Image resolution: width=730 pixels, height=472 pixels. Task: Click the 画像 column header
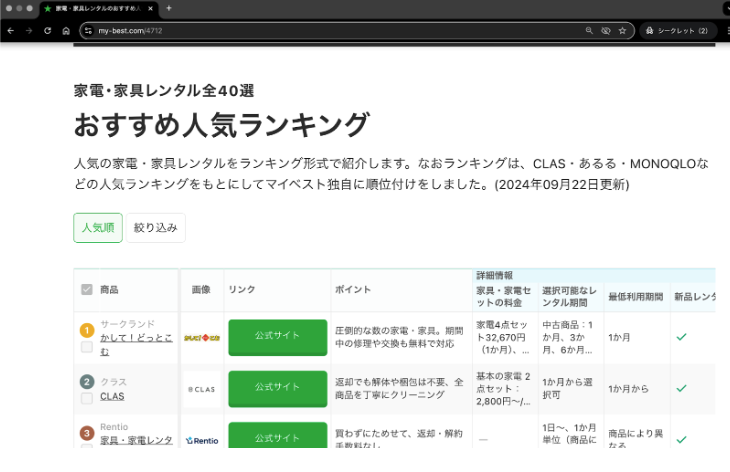click(x=201, y=290)
